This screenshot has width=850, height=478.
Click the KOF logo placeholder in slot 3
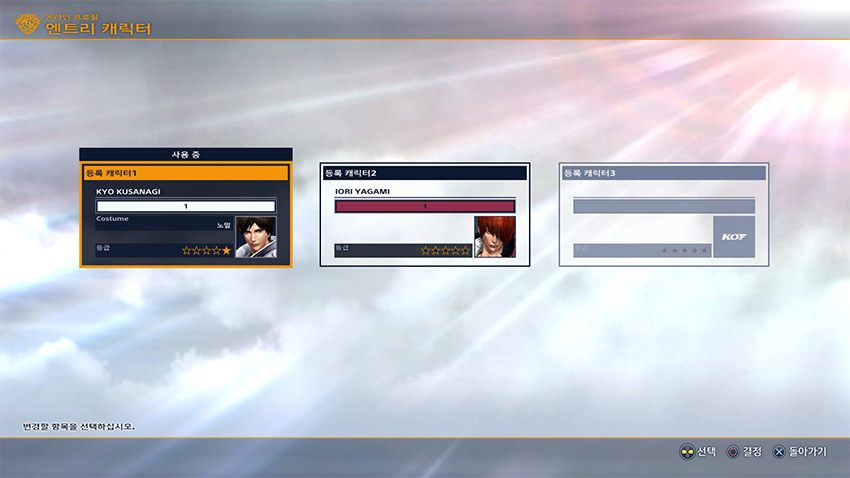tap(733, 237)
